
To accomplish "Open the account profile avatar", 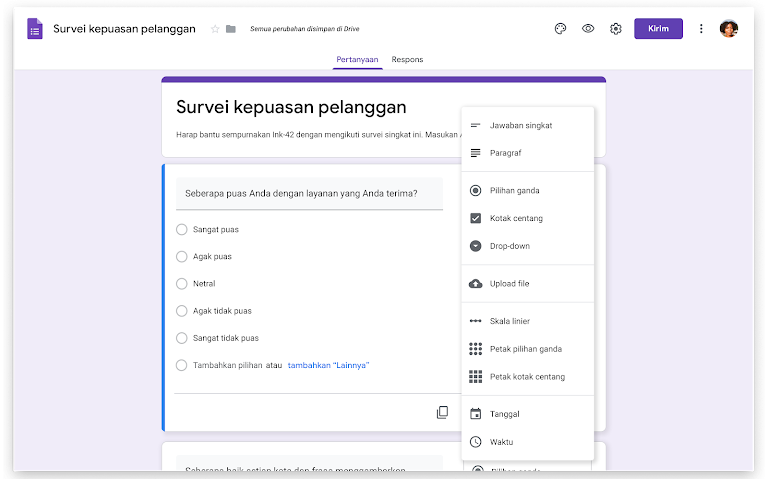I will pos(729,29).
